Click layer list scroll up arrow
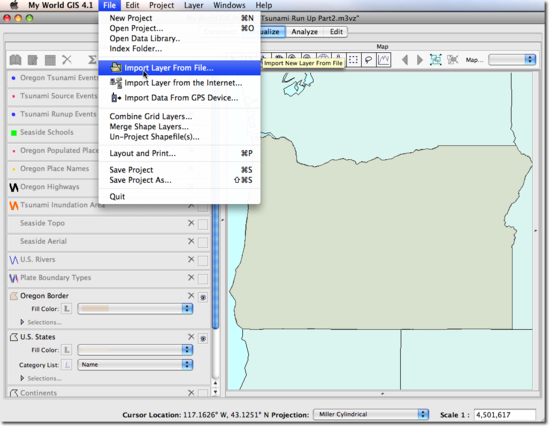The height and width of the screenshot is (427, 550). point(215,383)
